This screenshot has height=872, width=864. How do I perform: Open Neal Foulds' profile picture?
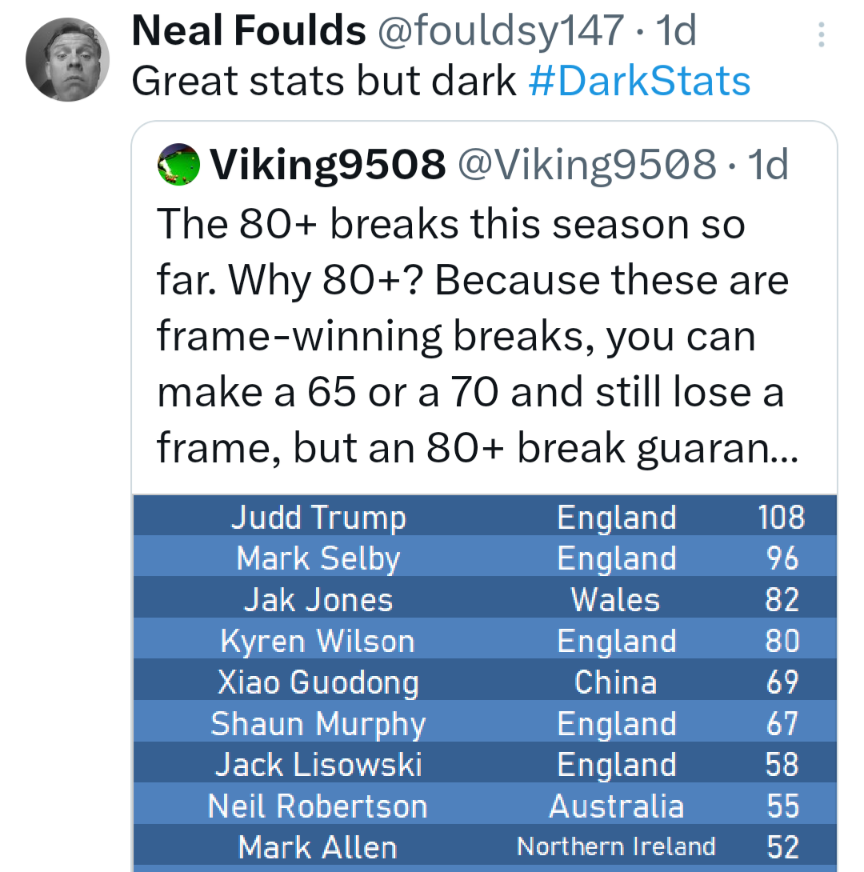pos(66,60)
